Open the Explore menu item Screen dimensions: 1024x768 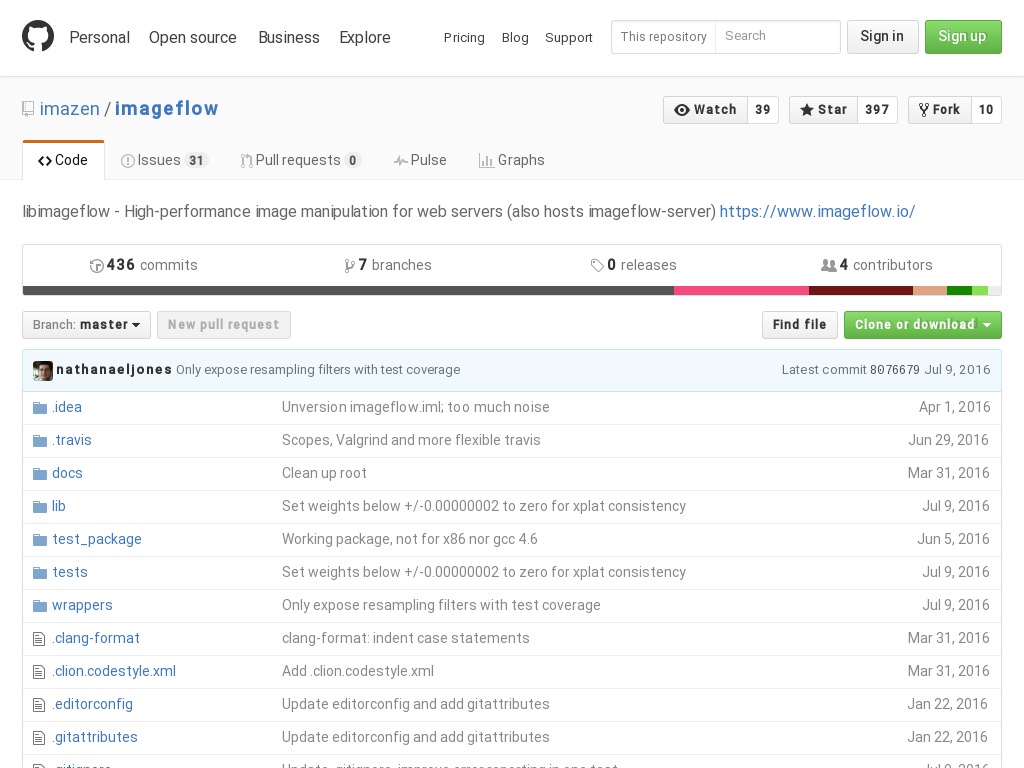tap(364, 37)
